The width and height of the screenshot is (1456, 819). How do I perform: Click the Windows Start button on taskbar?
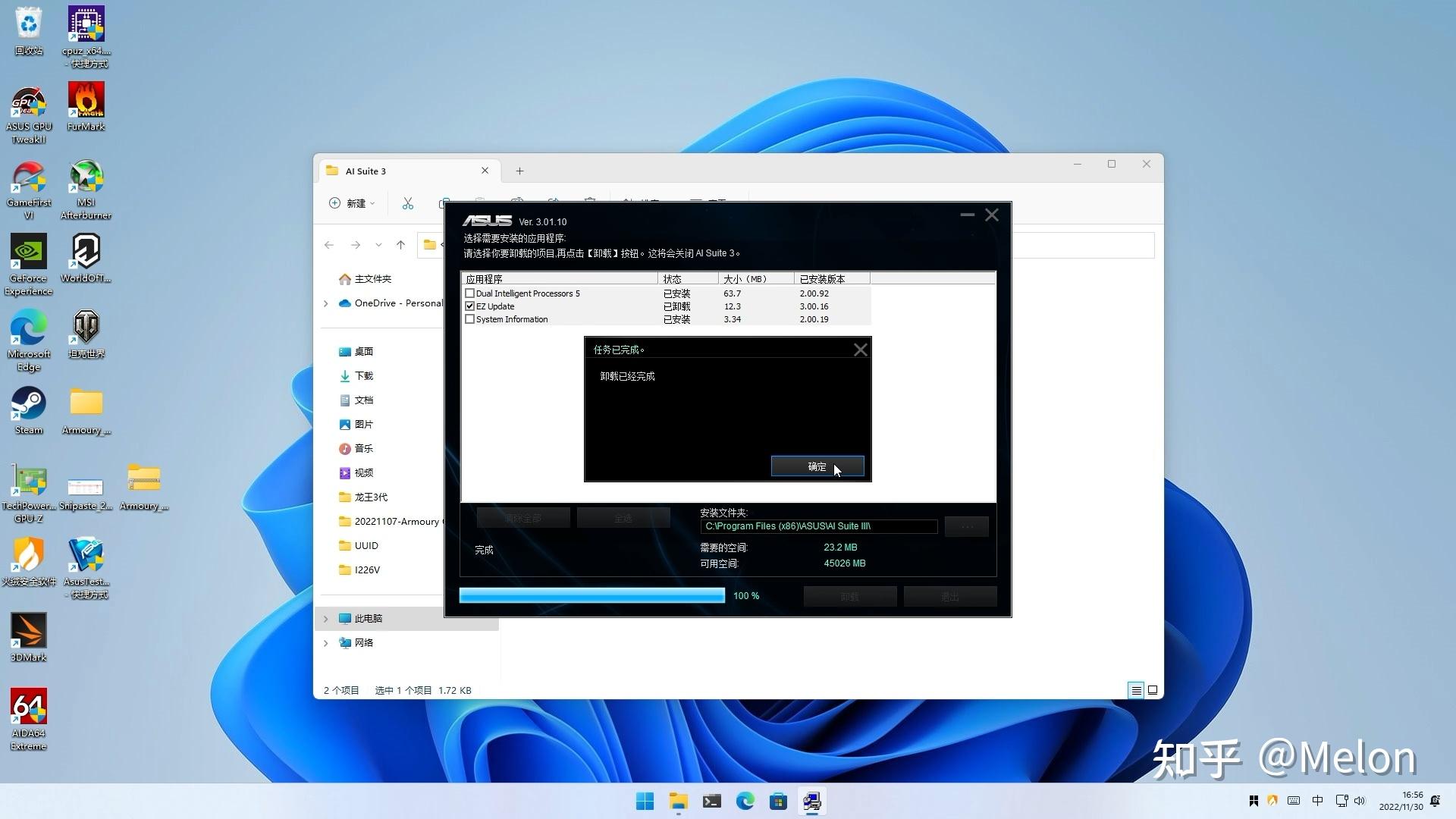point(645,802)
